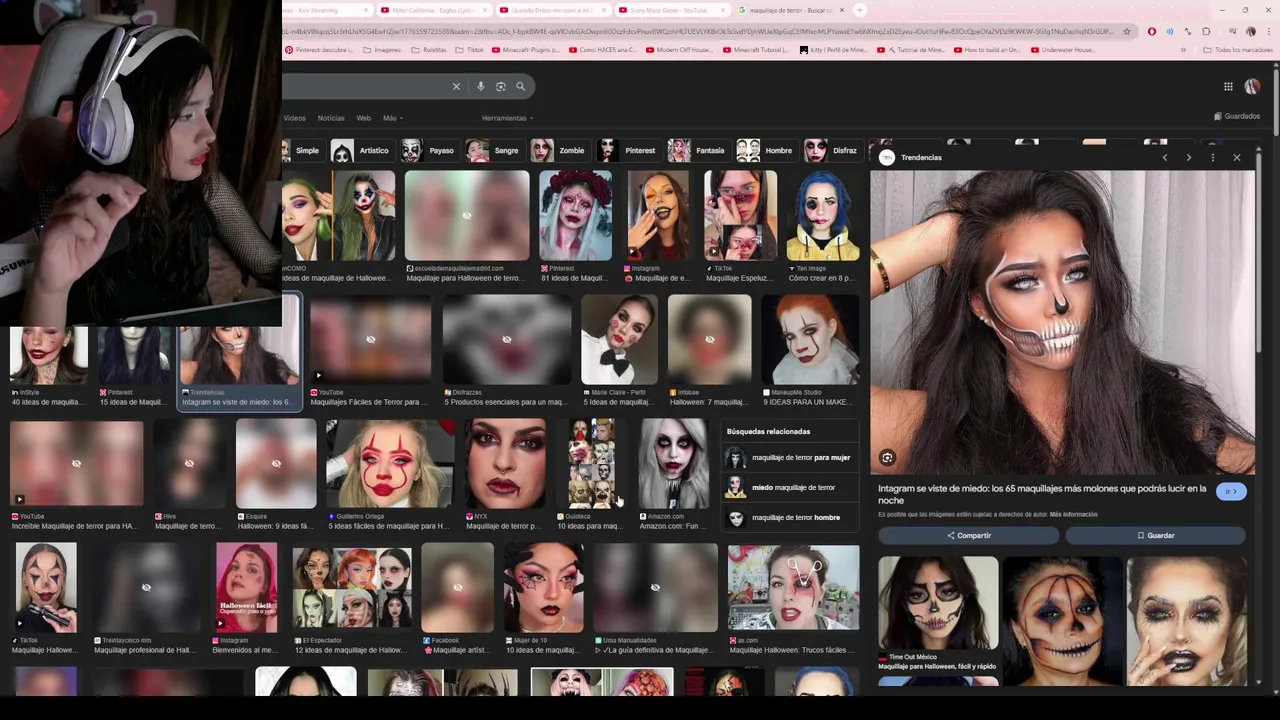
Task: Click the 'Ir' visit page button
Action: [1231, 491]
